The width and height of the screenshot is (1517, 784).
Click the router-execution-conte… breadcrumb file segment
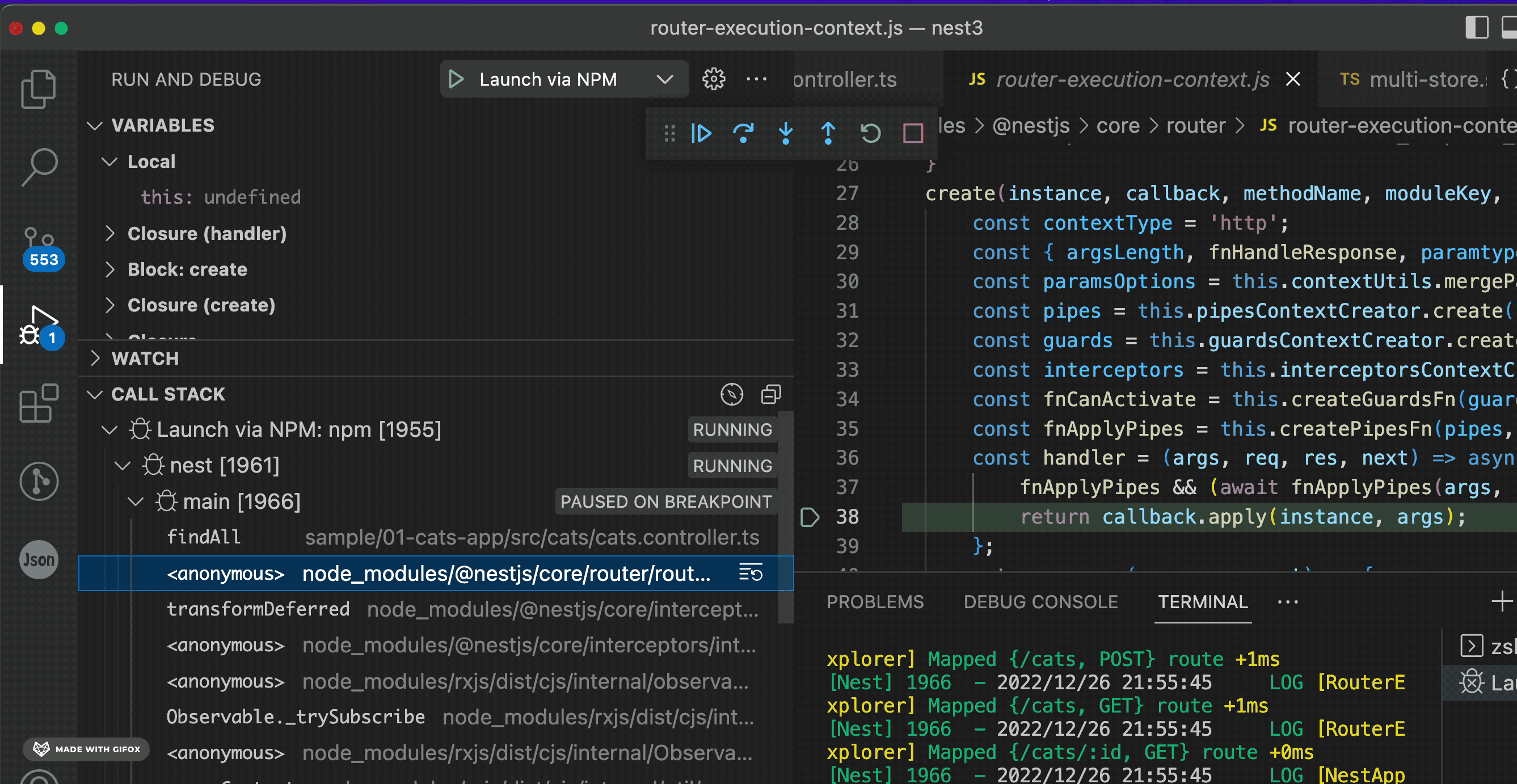[x=1402, y=125]
